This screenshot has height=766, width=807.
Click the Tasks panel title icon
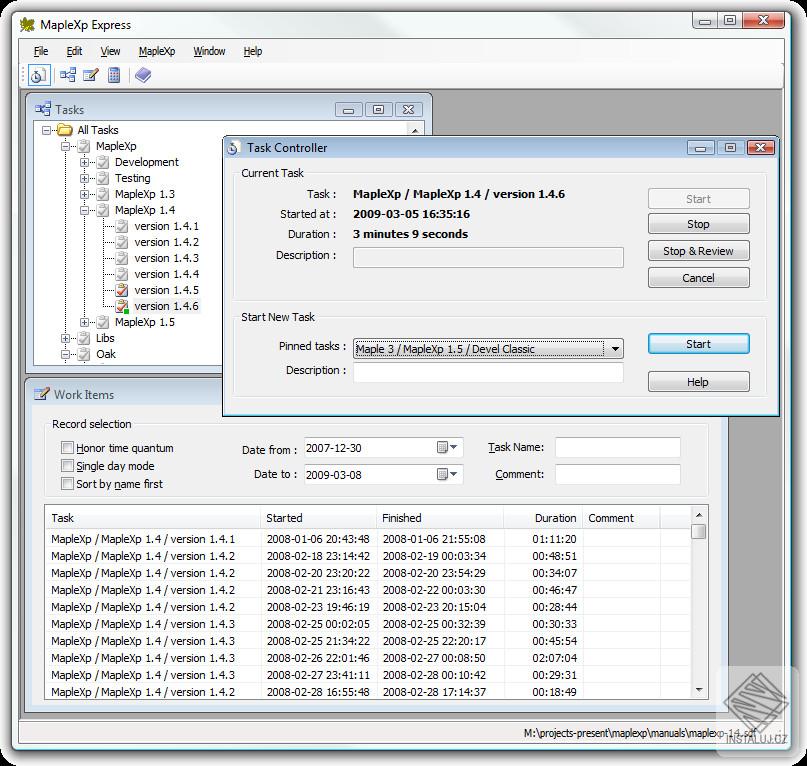(x=43, y=109)
